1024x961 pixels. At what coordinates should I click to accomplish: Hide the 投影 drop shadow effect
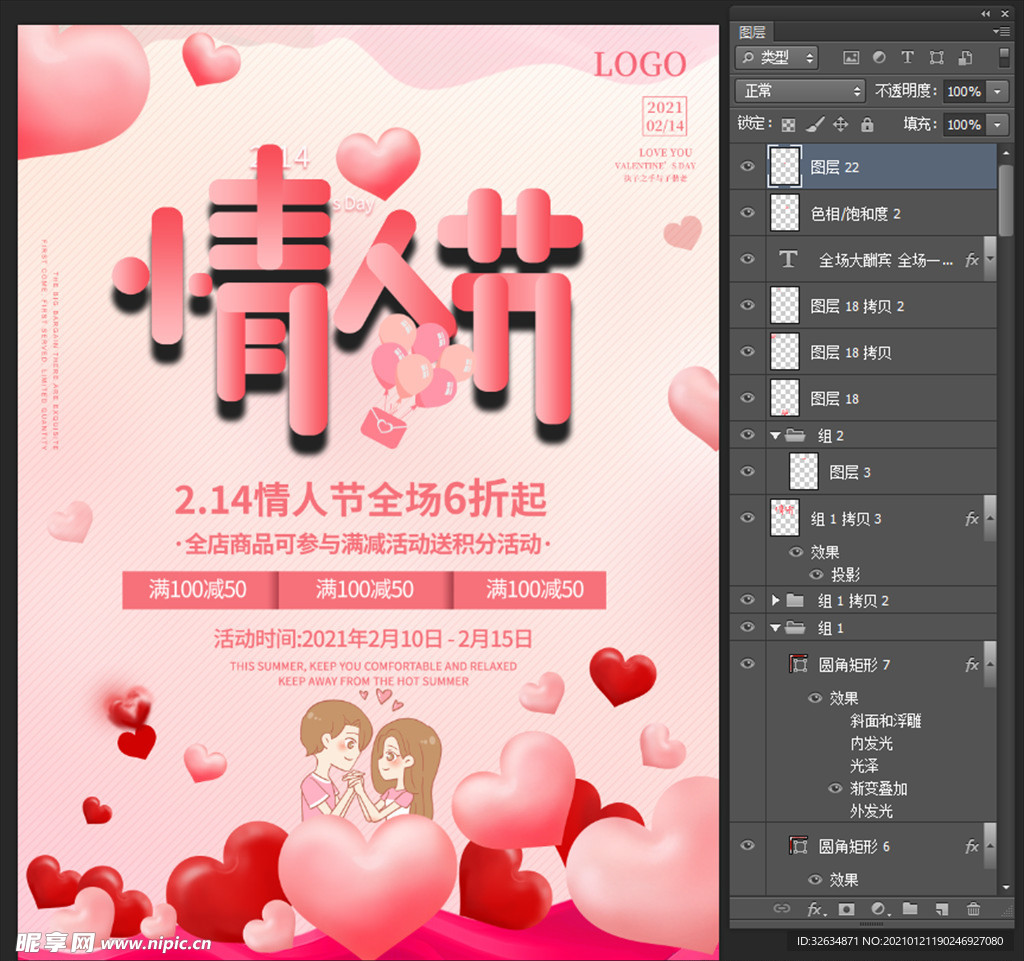coord(816,575)
